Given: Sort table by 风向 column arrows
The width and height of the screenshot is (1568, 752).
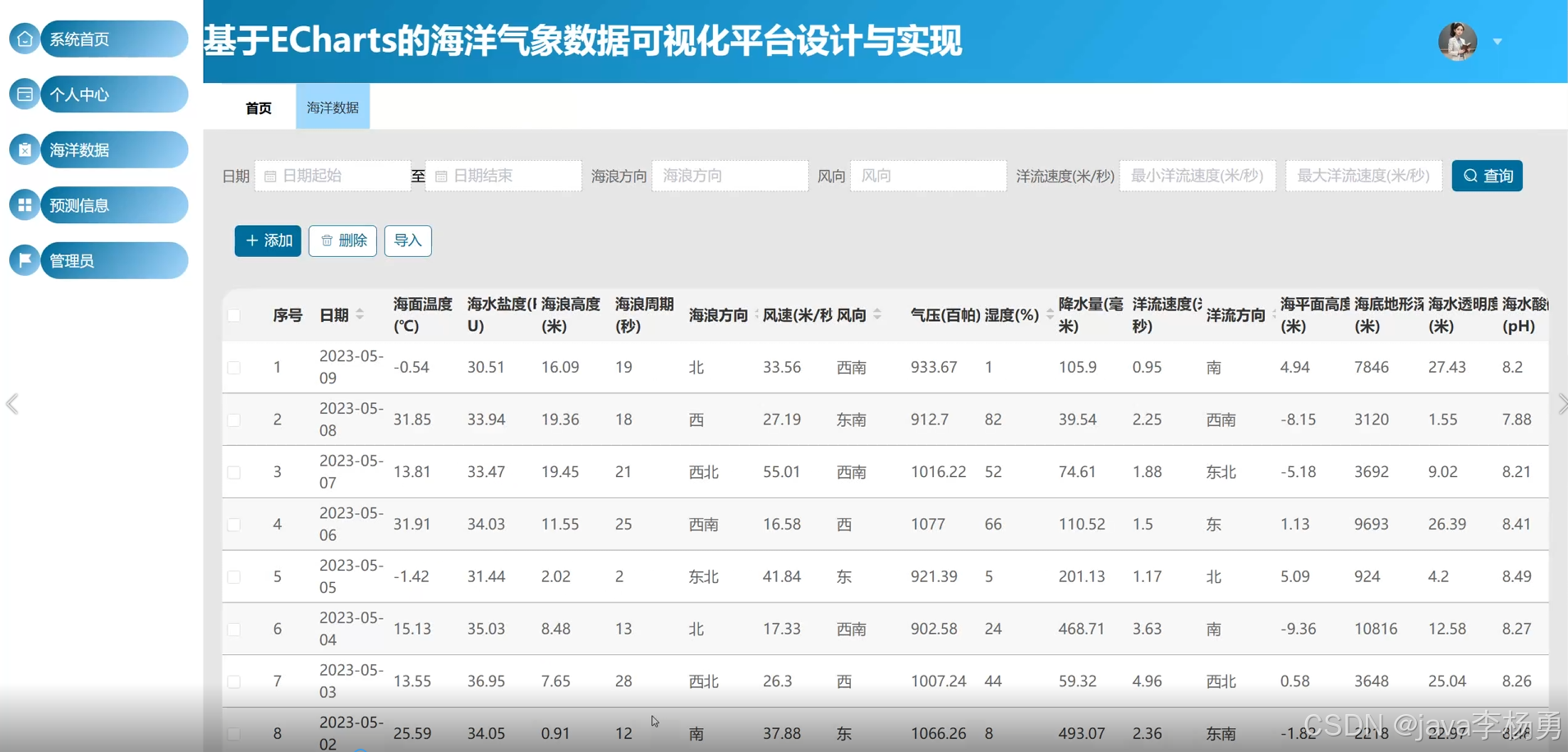Looking at the screenshot, I should (x=877, y=315).
